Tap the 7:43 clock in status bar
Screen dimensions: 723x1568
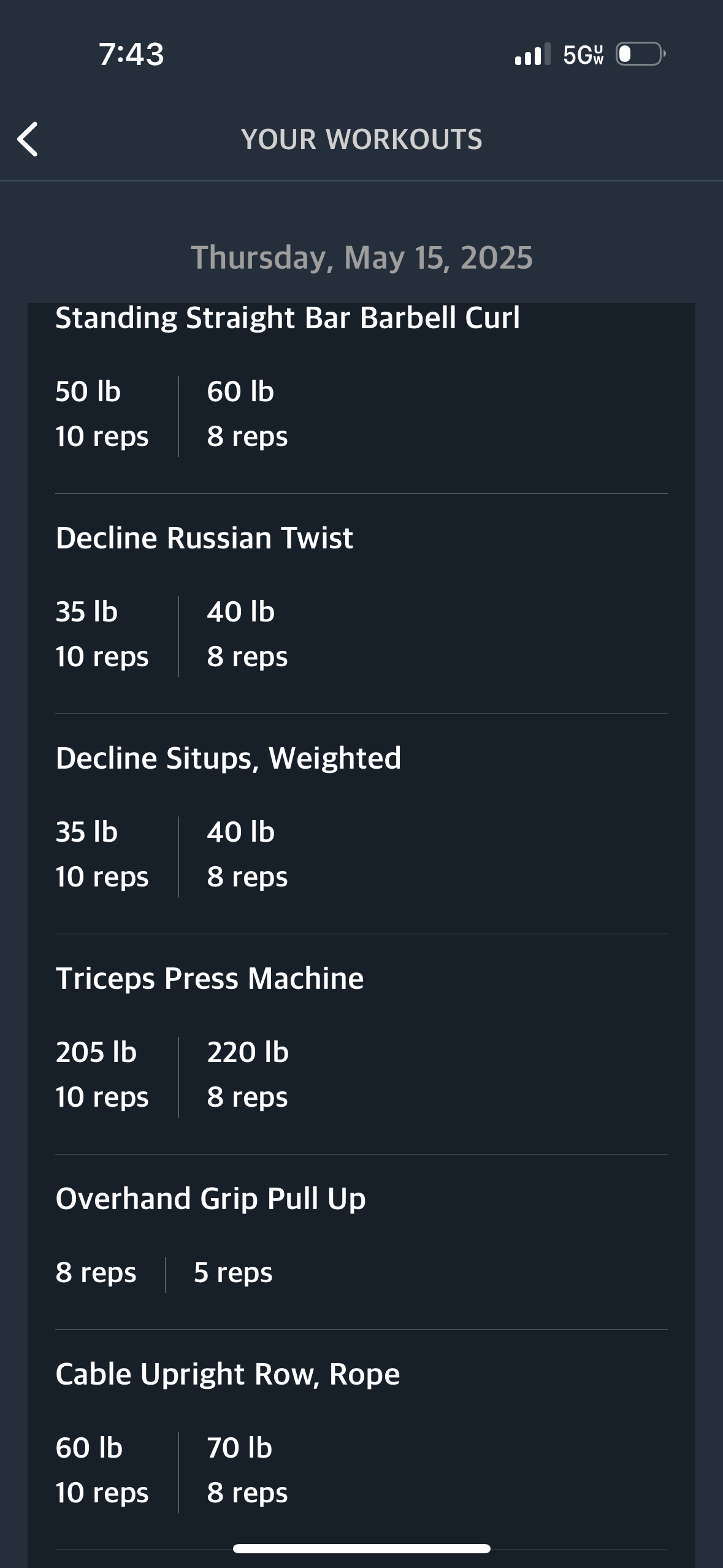pyautogui.click(x=131, y=54)
